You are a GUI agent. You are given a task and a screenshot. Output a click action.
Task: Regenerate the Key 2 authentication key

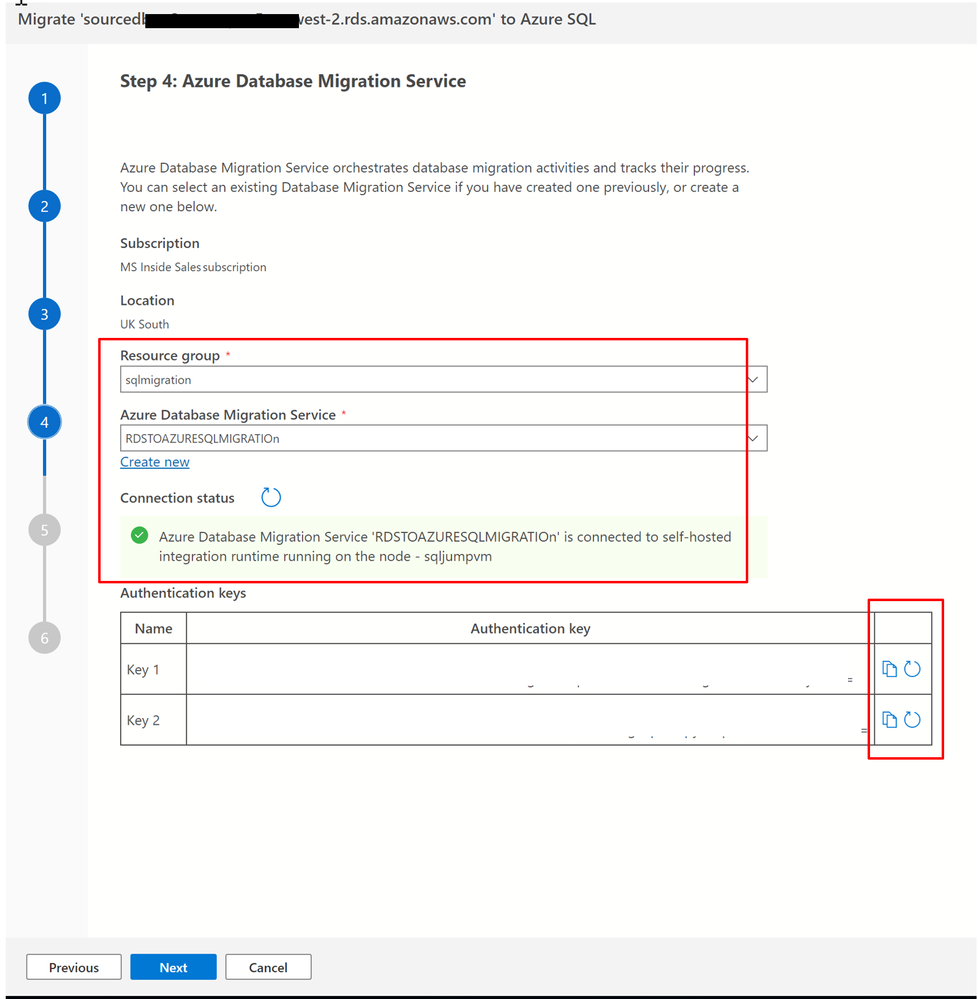coord(912,720)
